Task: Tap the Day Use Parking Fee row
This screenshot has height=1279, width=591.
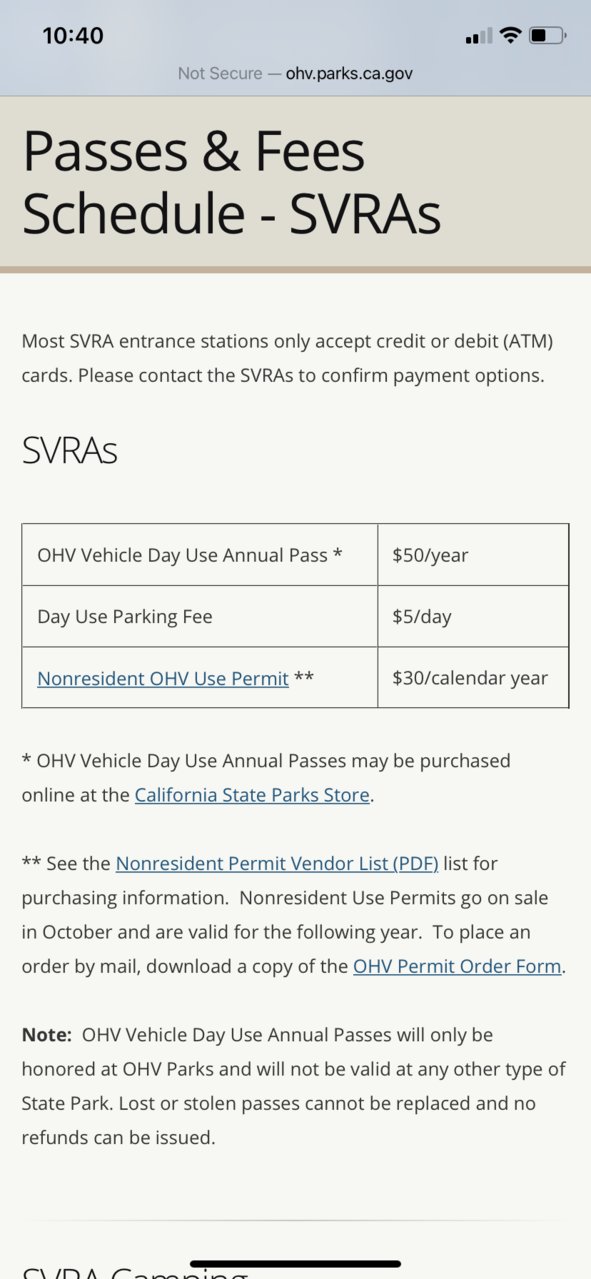Action: click(x=295, y=617)
